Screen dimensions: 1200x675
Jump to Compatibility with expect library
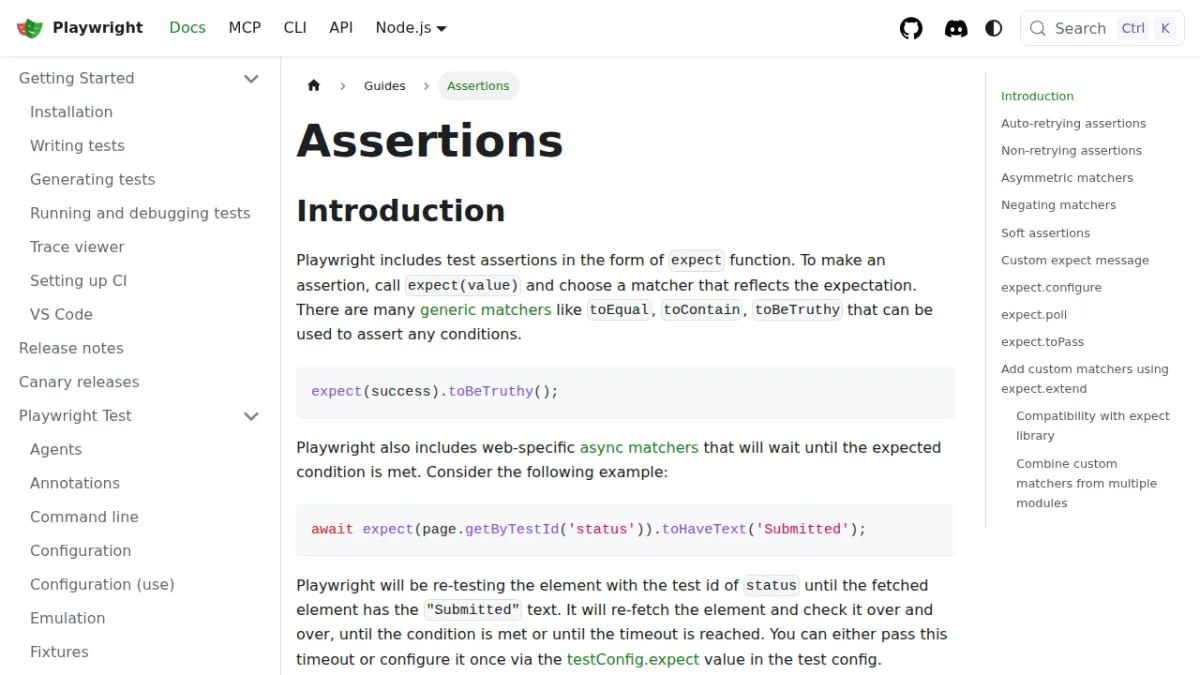(x=1093, y=426)
